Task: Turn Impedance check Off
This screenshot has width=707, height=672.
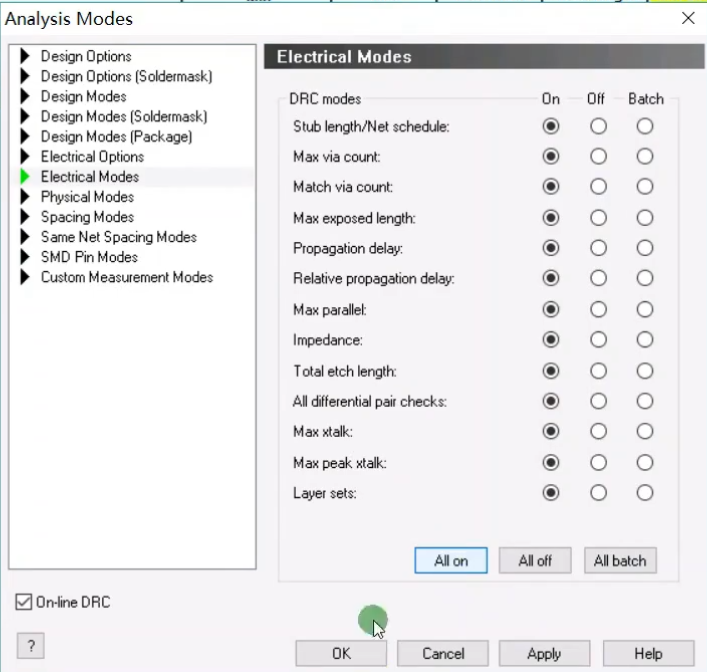Action: tap(598, 340)
